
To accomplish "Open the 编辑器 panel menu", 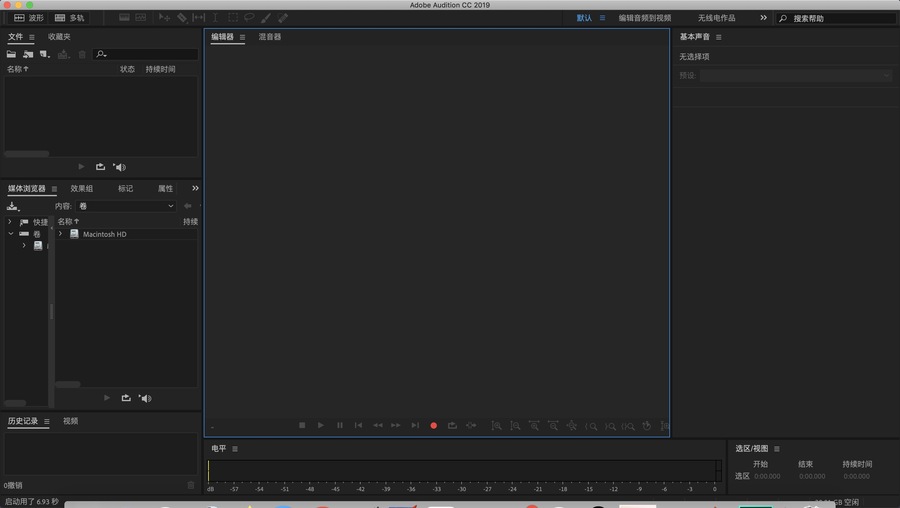I will [x=242, y=37].
